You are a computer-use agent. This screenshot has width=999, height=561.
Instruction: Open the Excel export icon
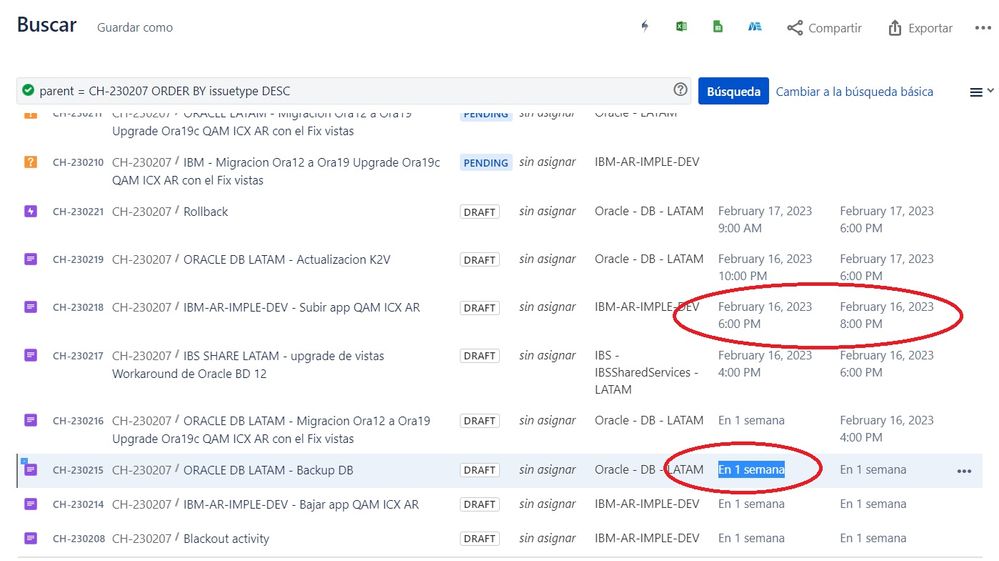pos(681,27)
